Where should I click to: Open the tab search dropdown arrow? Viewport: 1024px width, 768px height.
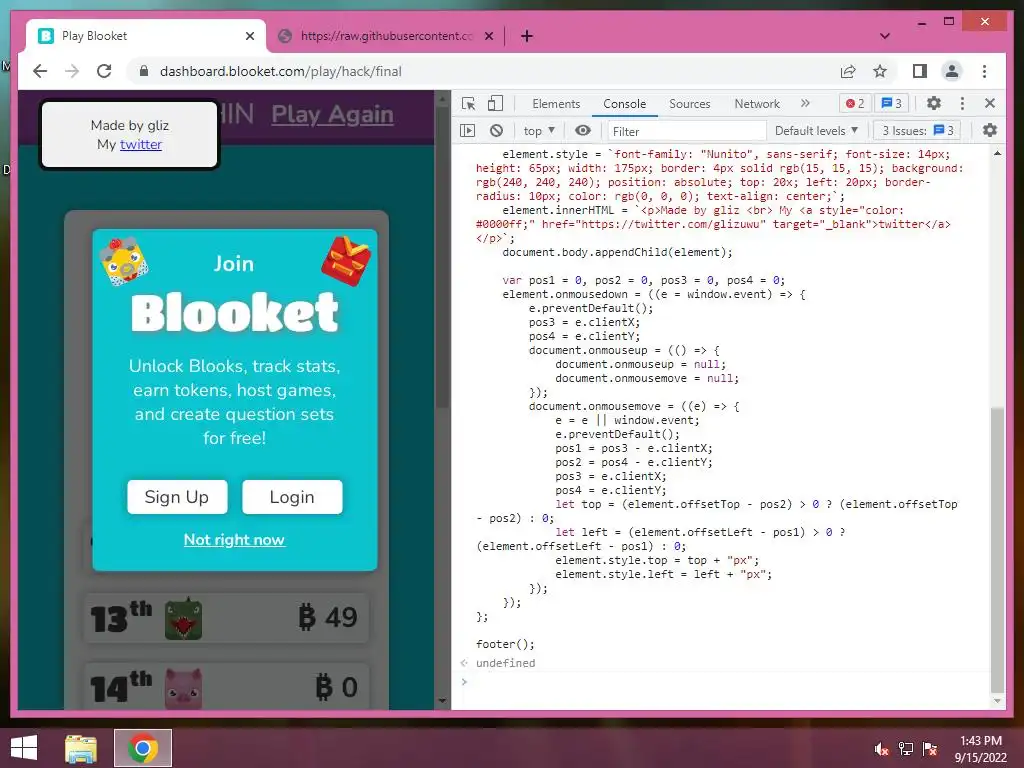pyautogui.click(x=885, y=36)
